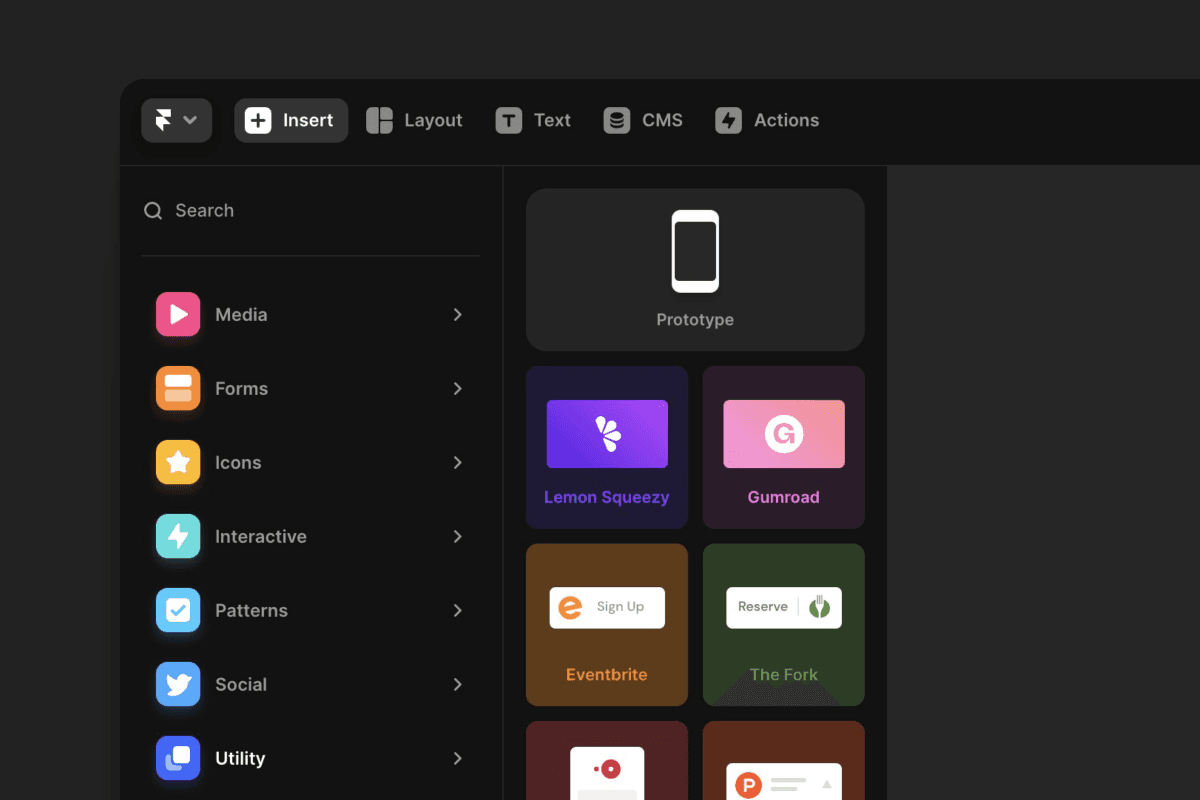1200x800 pixels.
Task: Open the Text menu label
Action: pos(552,120)
